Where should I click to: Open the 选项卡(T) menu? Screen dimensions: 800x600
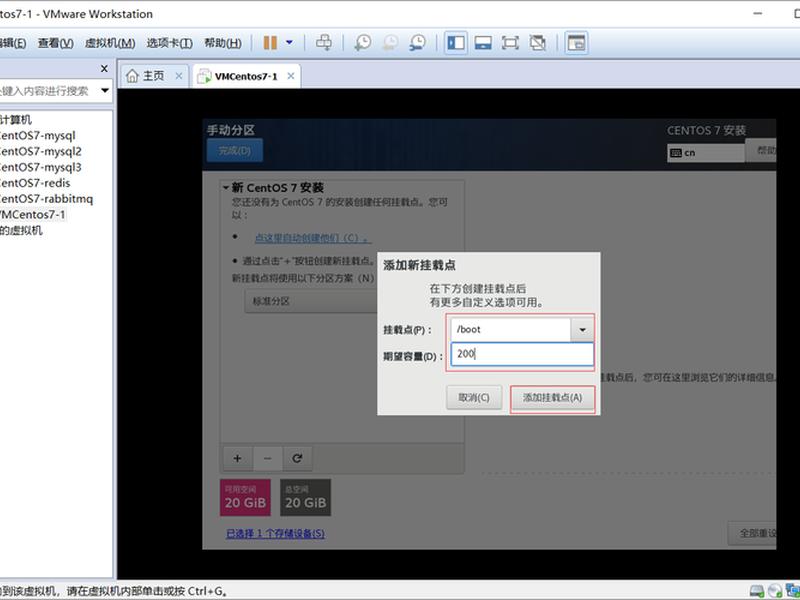click(x=169, y=43)
